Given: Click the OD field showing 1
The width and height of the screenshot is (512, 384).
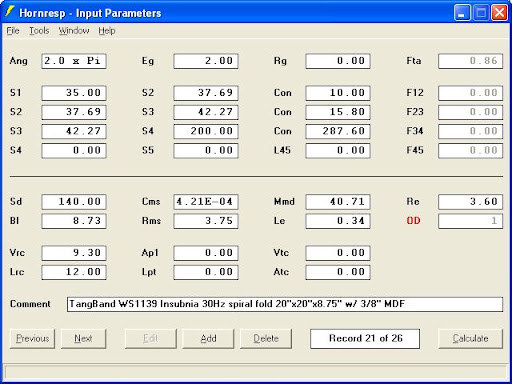Looking at the screenshot, I should (470, 221).
